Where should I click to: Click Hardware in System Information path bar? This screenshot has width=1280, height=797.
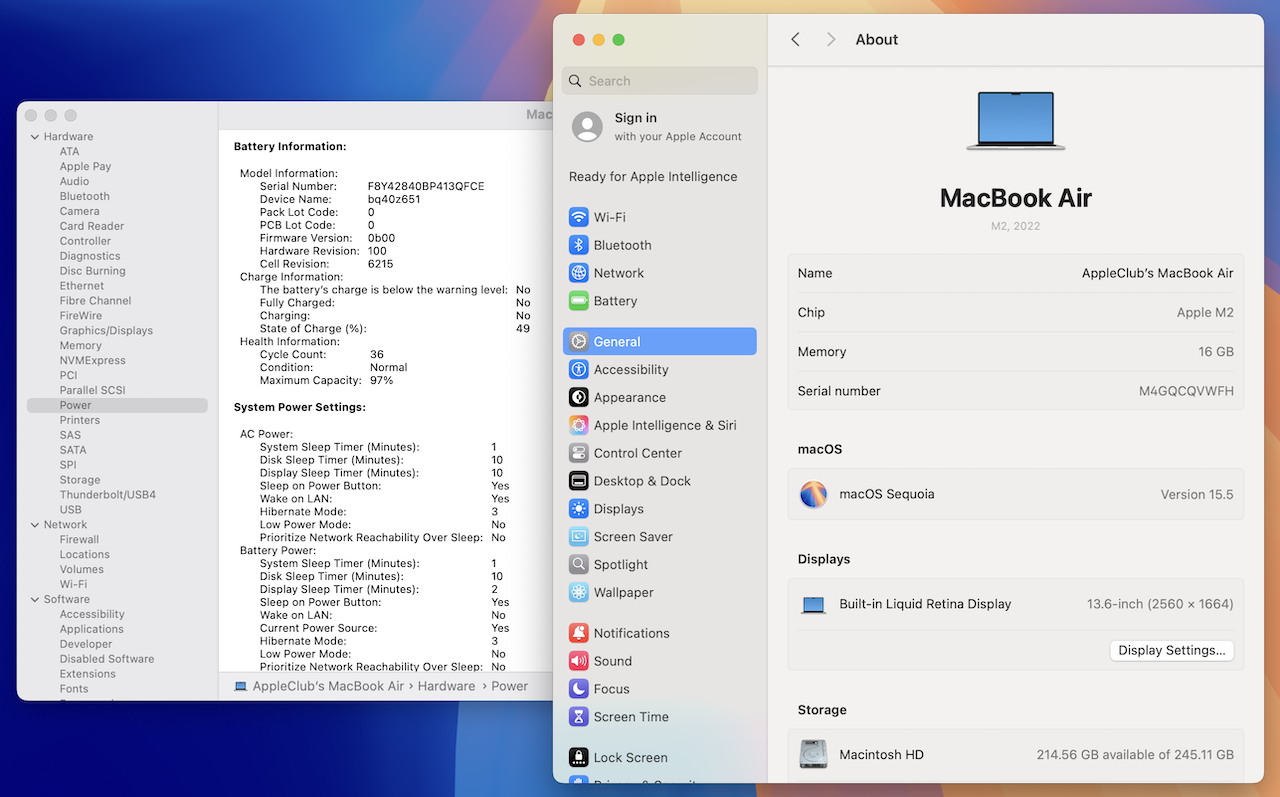(446, 686)
